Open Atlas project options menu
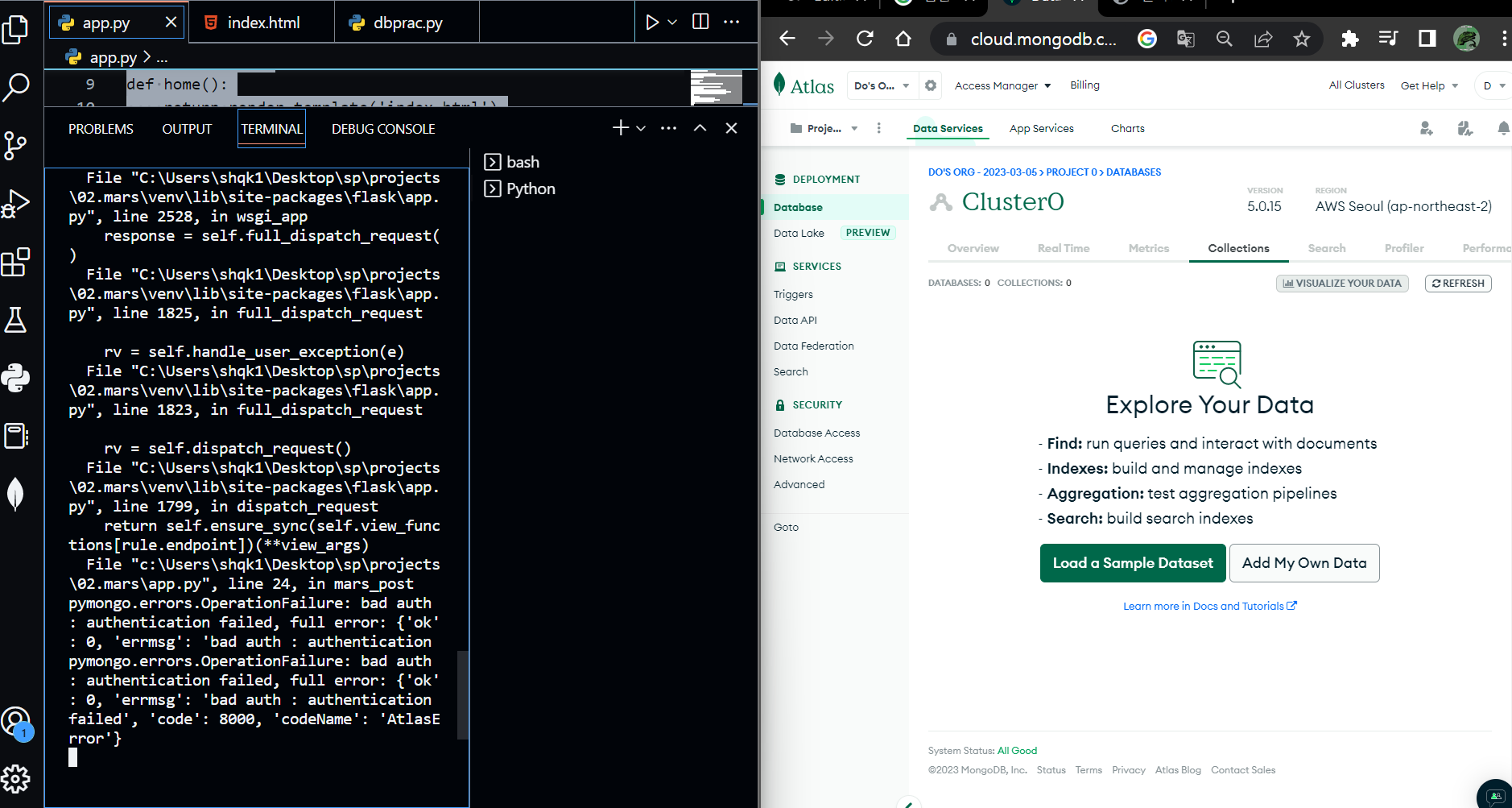 pyautogui.click(x=878, y=128)
